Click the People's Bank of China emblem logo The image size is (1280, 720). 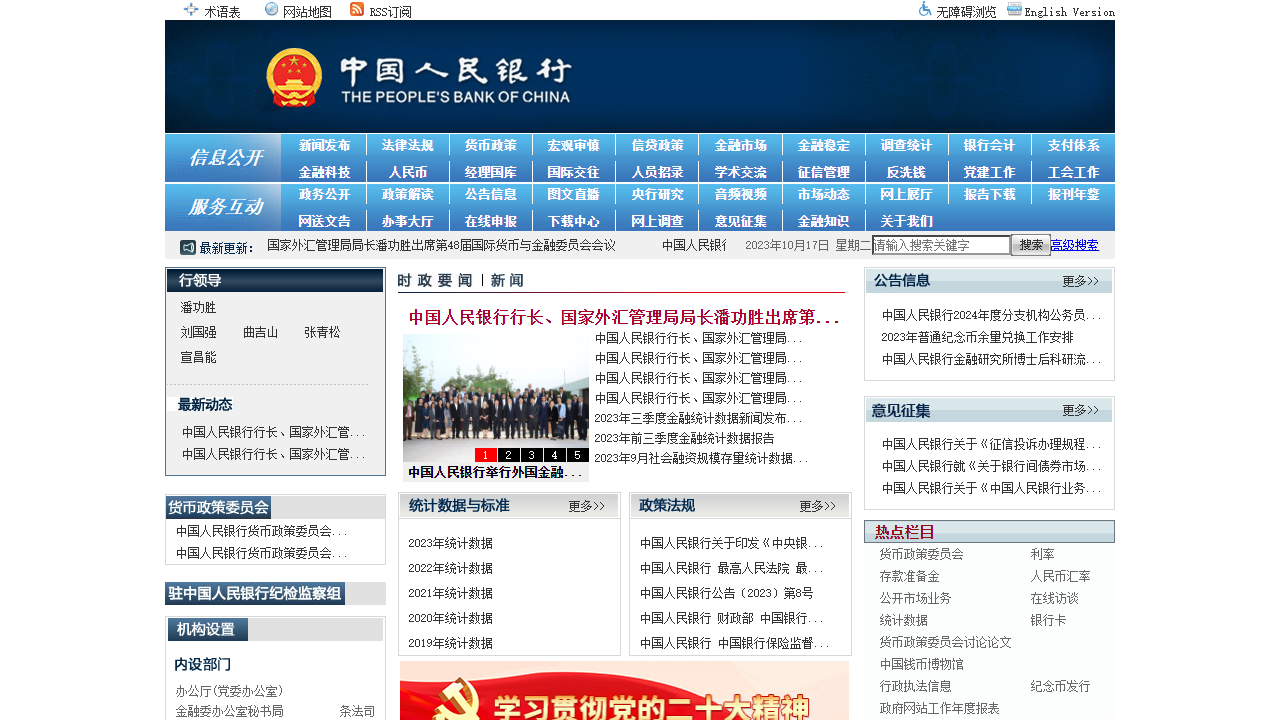292,77
